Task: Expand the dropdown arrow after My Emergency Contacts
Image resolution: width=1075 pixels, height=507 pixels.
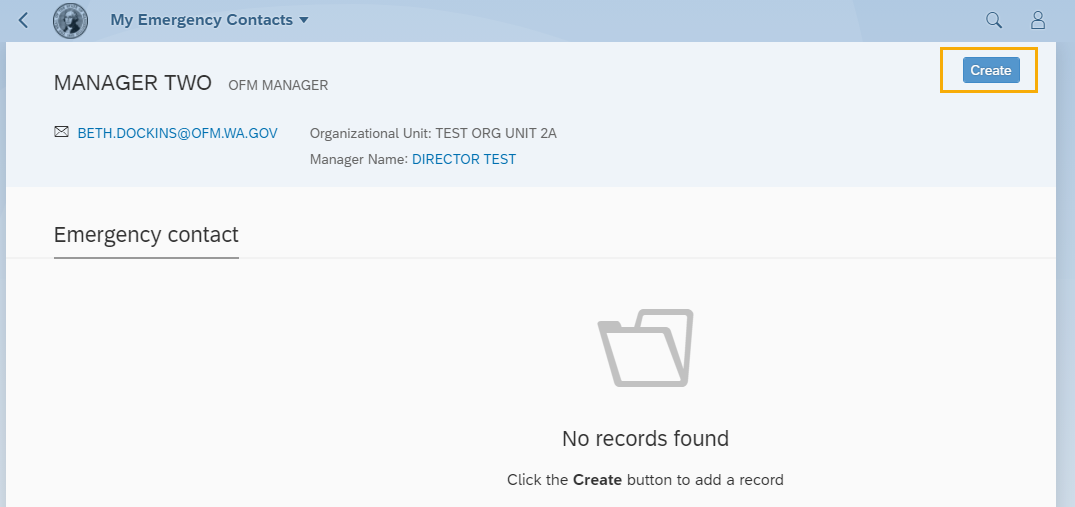Action: tap(304, 20)
